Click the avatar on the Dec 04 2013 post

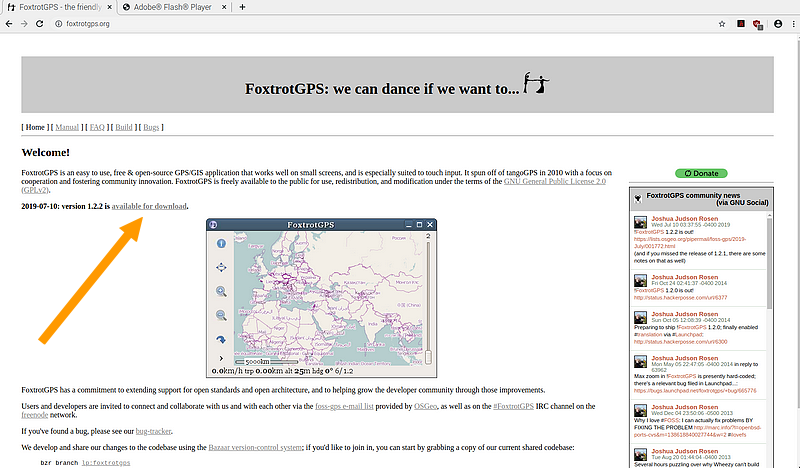640,410
